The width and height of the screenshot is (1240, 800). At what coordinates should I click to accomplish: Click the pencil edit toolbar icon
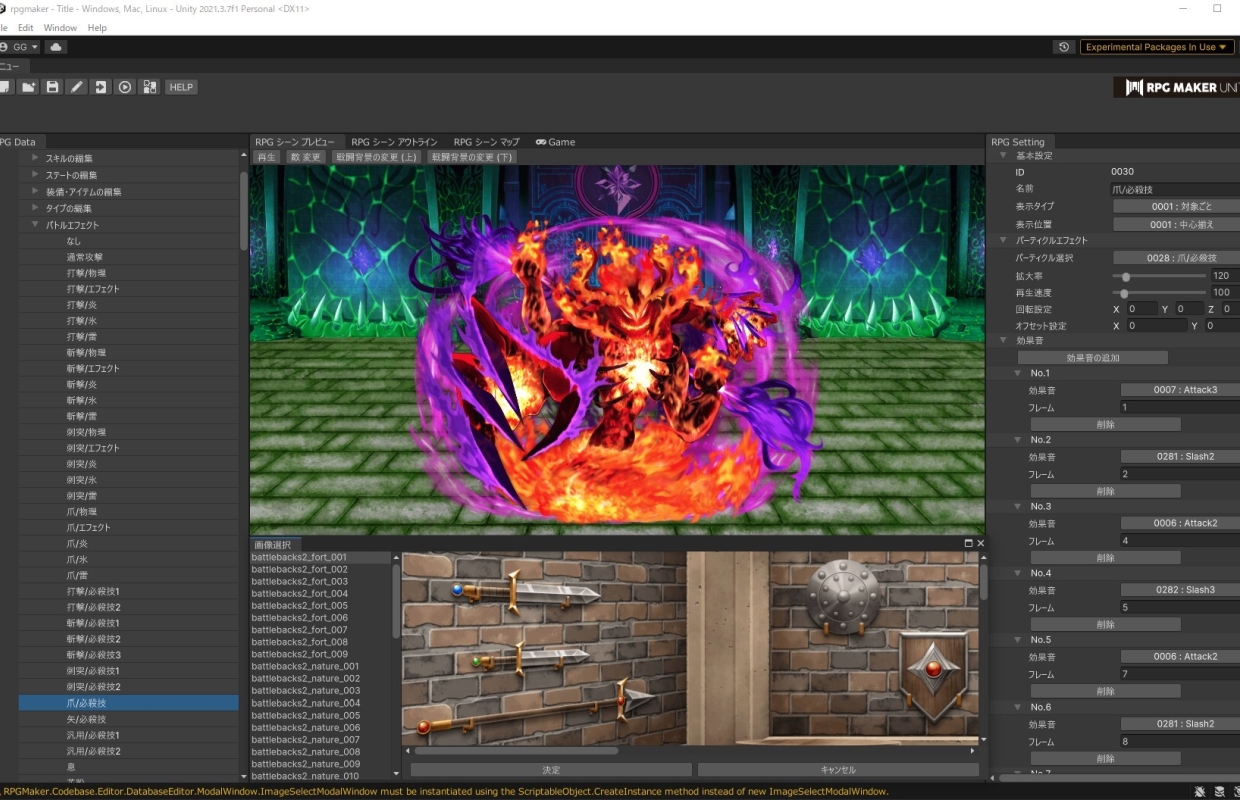[x=77, y=87]
